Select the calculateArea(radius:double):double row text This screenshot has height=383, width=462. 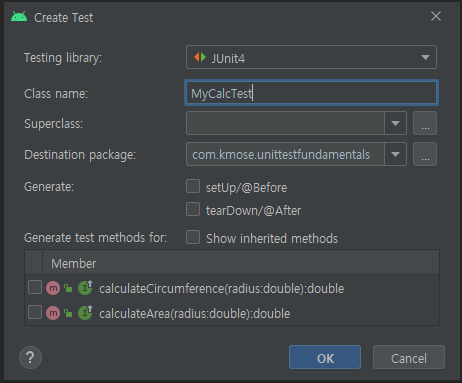(x=195, y=314)
